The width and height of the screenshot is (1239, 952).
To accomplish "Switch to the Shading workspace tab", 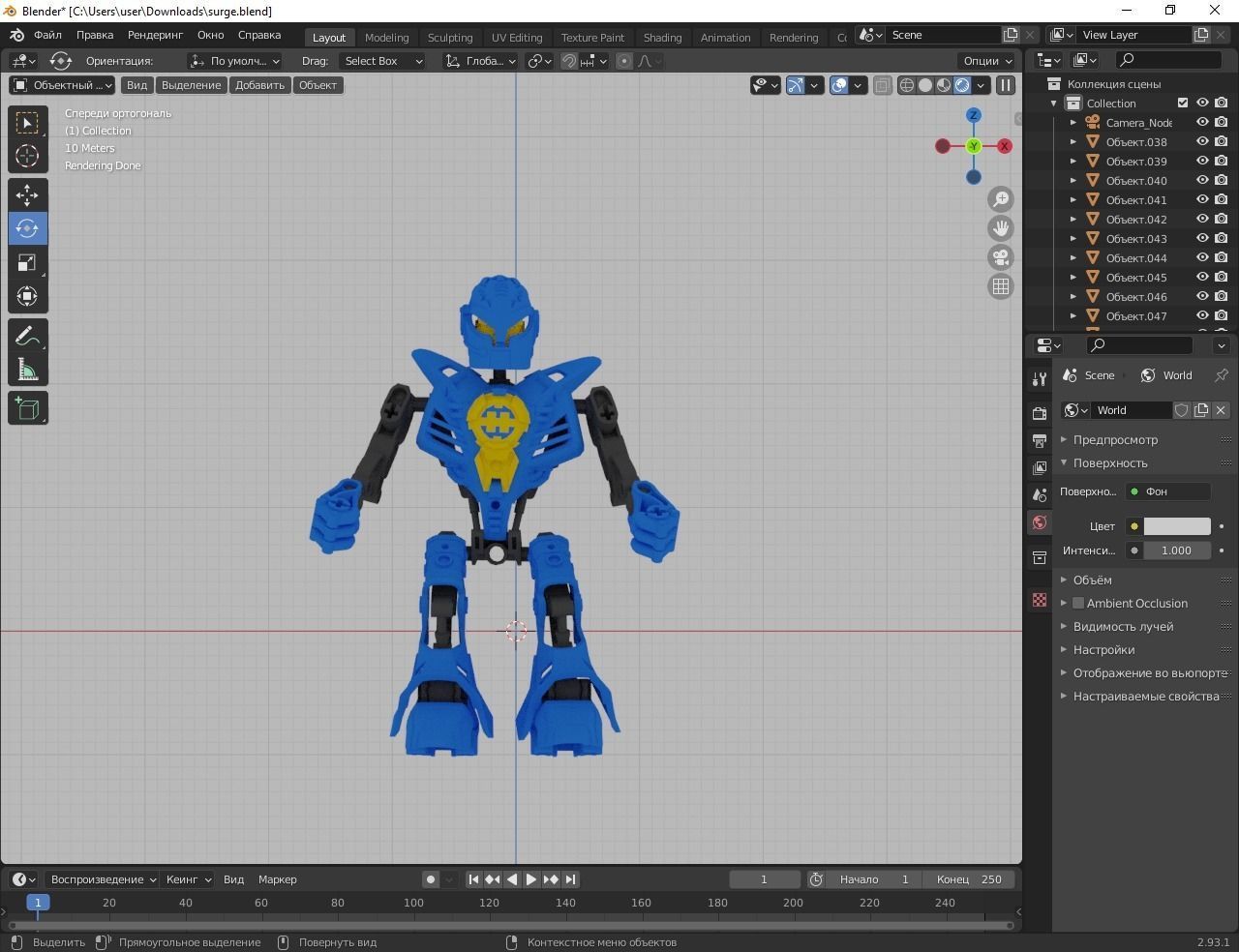I will tap(662, 37).
